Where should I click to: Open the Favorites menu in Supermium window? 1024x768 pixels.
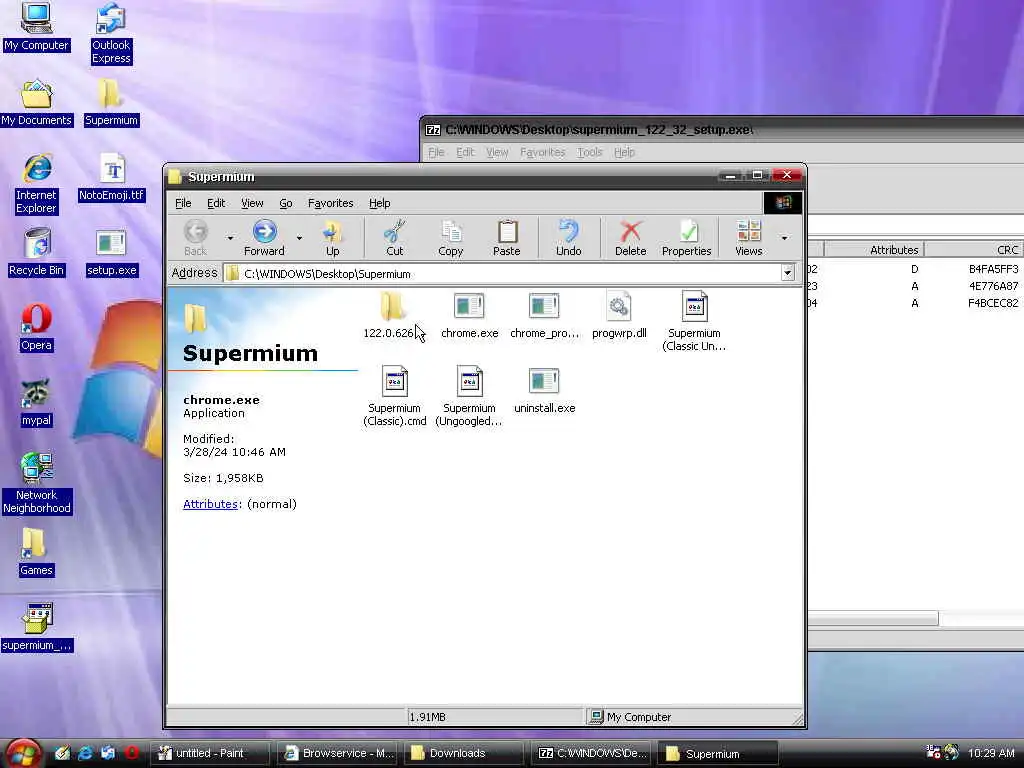tap(330, 203)
